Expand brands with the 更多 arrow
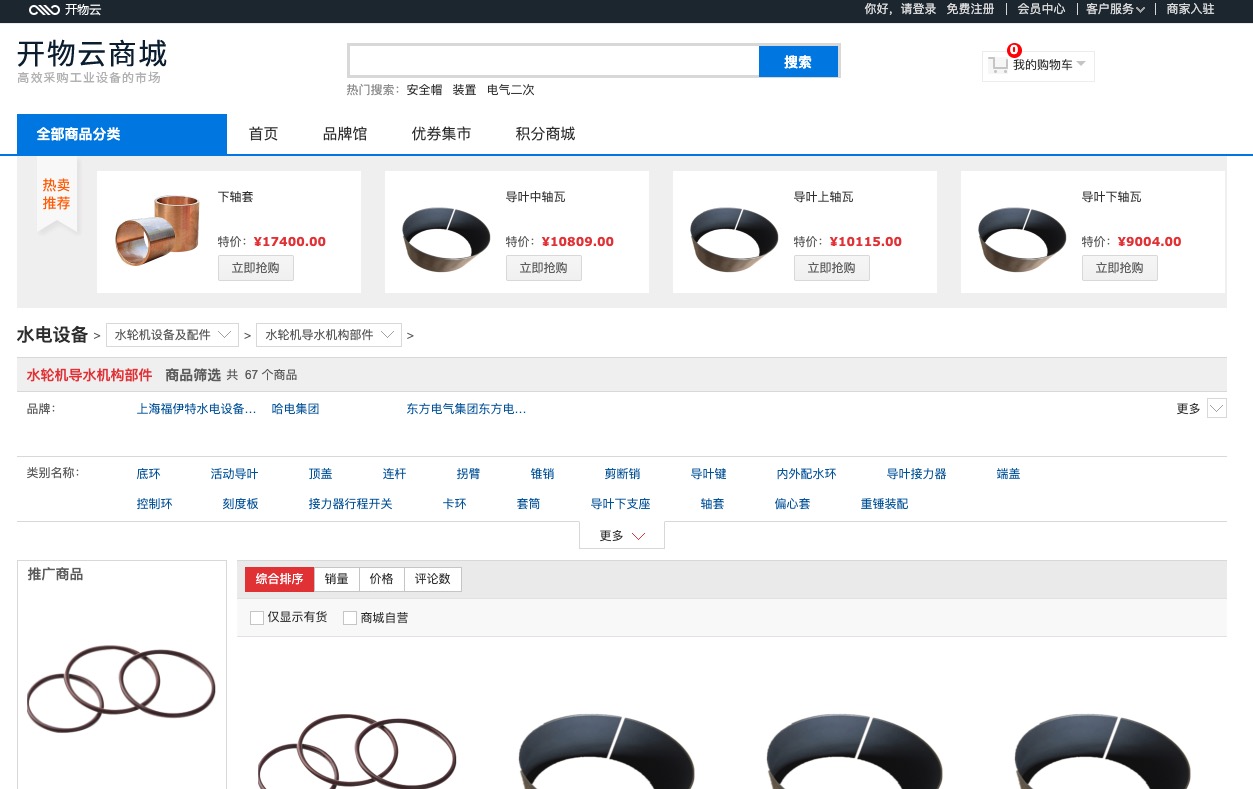 (x=1217, y=408)
